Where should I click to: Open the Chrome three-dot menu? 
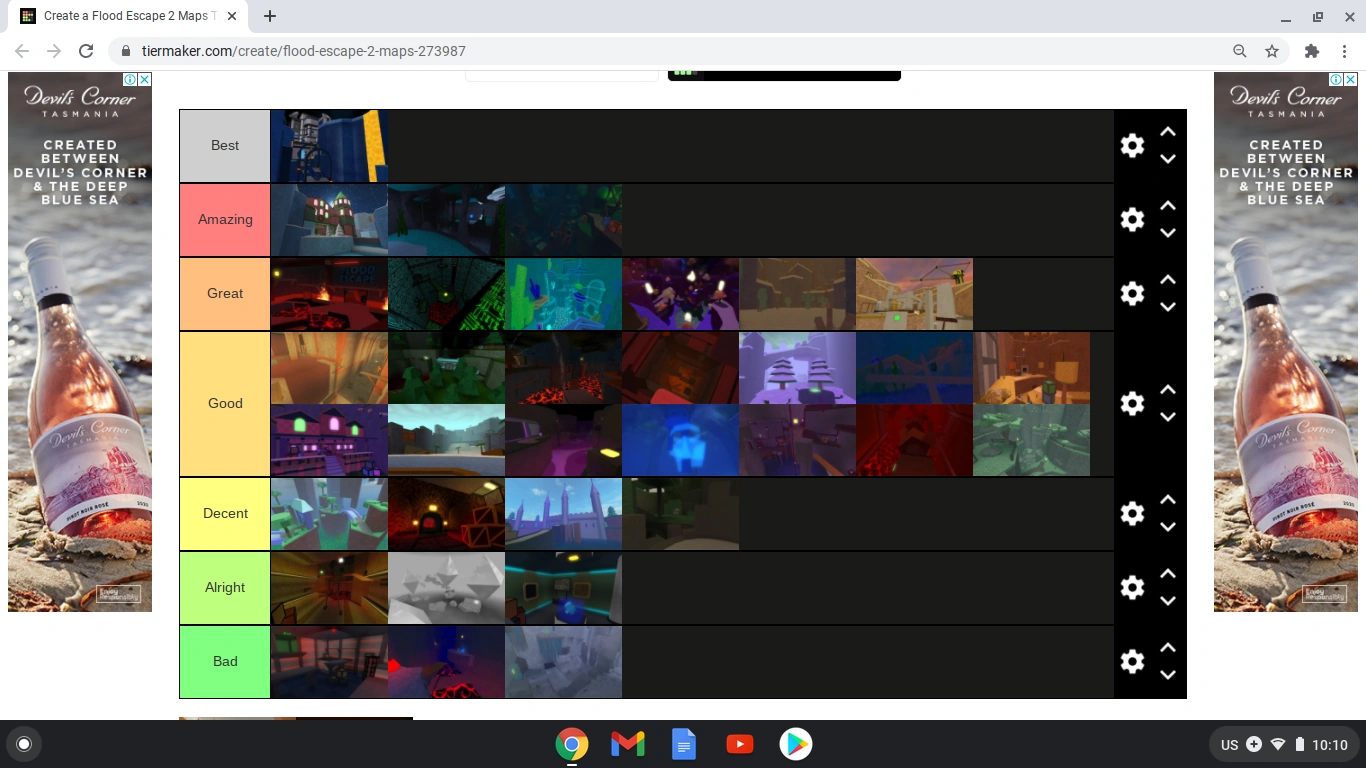(1345, 51)
